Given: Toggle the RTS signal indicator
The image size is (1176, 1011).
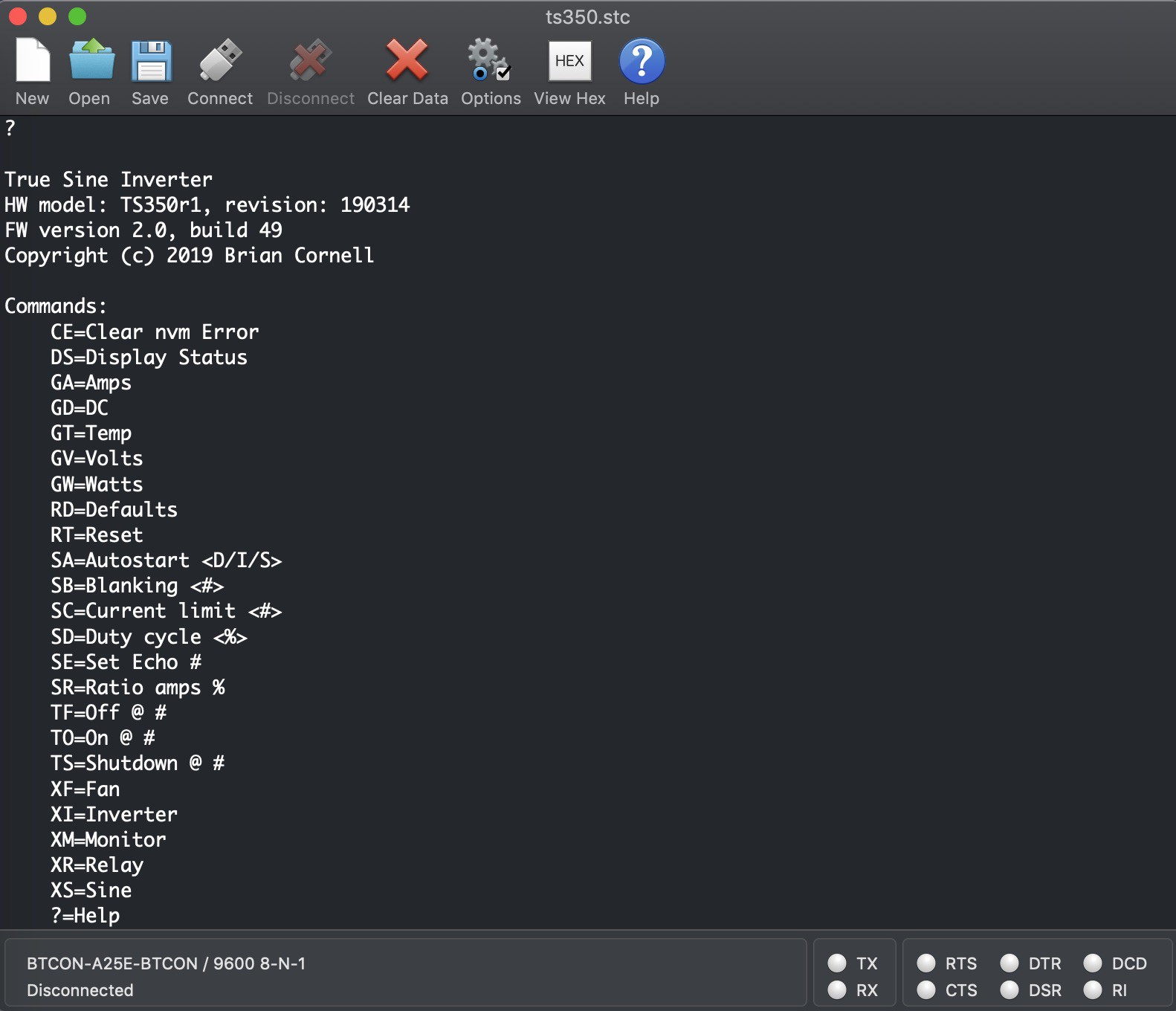Looking at the screenshot, I should tap(926, 963).
